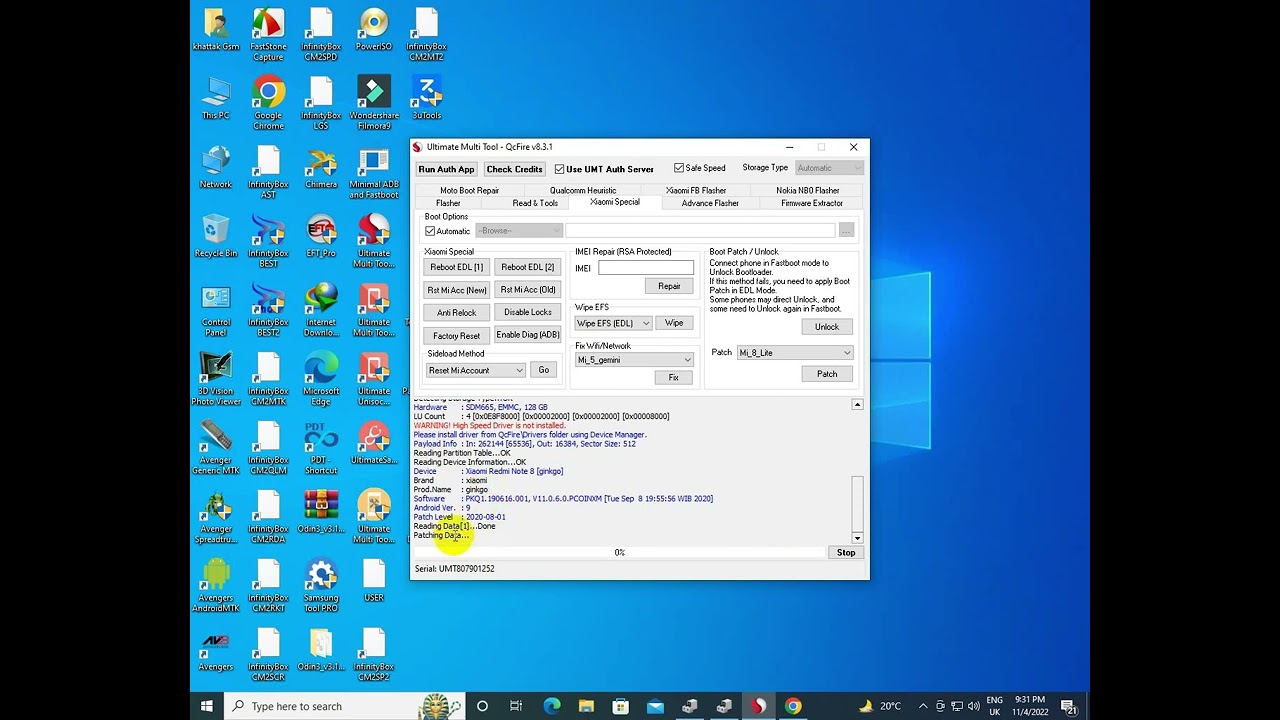The image size is (1280, 720).
Task: Open Fix Wifi/Network Mi_5_gemini dropdown
Action: pyautogui.click(x=634, y=360)
